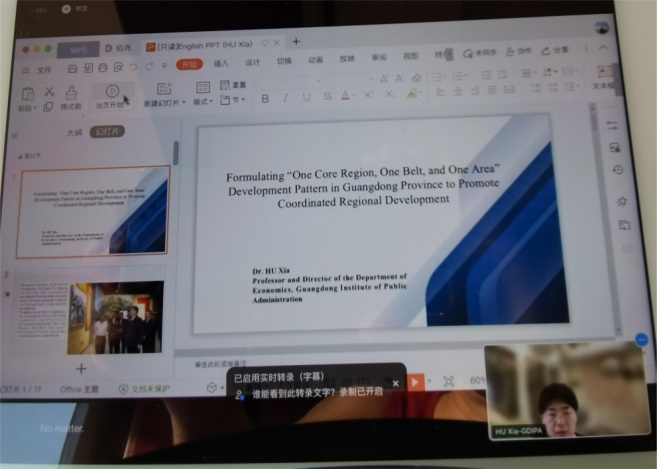Toggle Italic formatting (I)
The width and height of the screenshot is (657, 469).
tap(285, 98)
